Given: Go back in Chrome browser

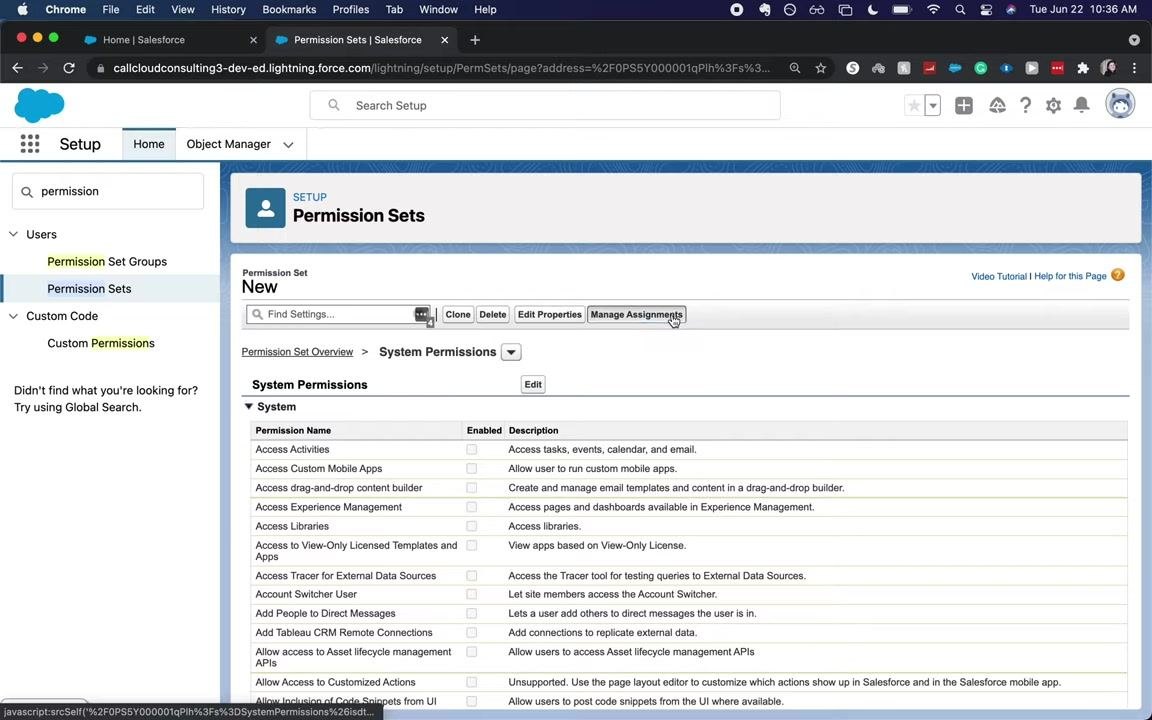Looking at the screenshot, I should (x=18, y=68).
